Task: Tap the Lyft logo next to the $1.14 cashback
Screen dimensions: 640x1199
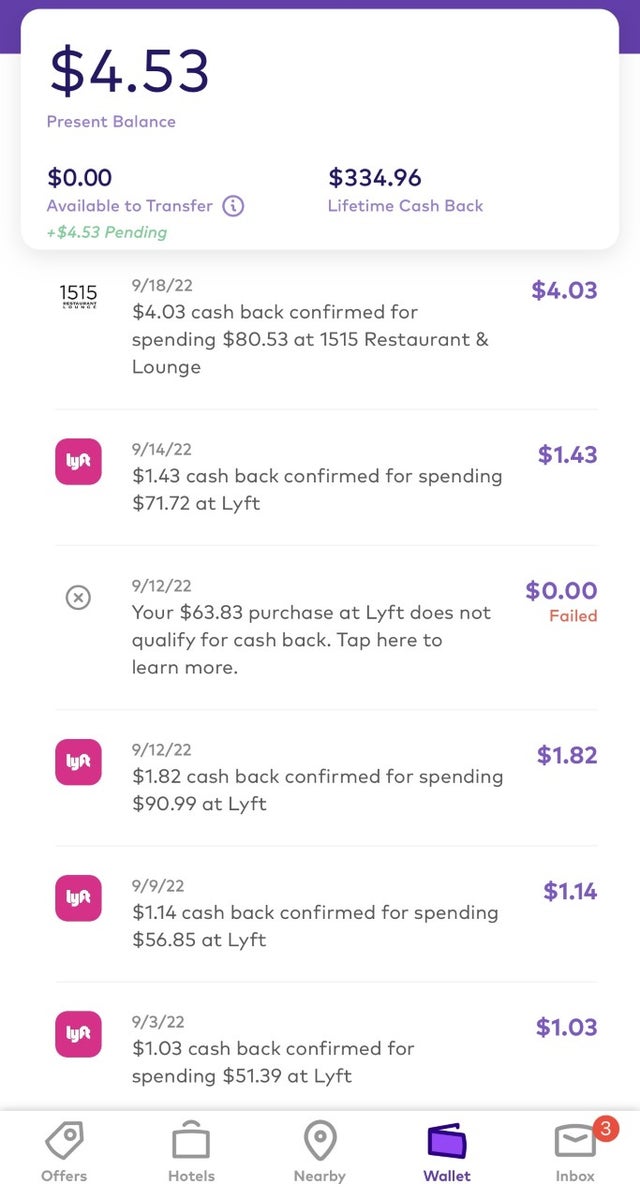Action: point(78,898)
